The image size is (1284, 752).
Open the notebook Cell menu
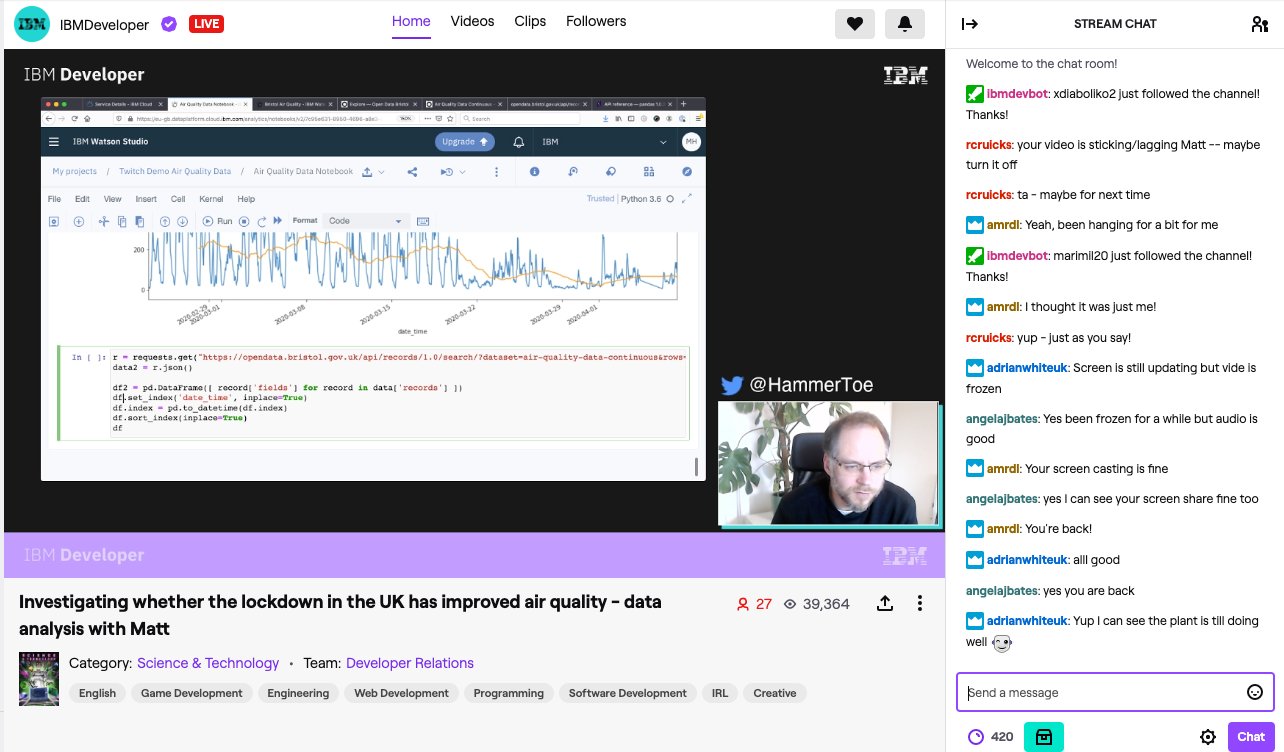point(178,199)
